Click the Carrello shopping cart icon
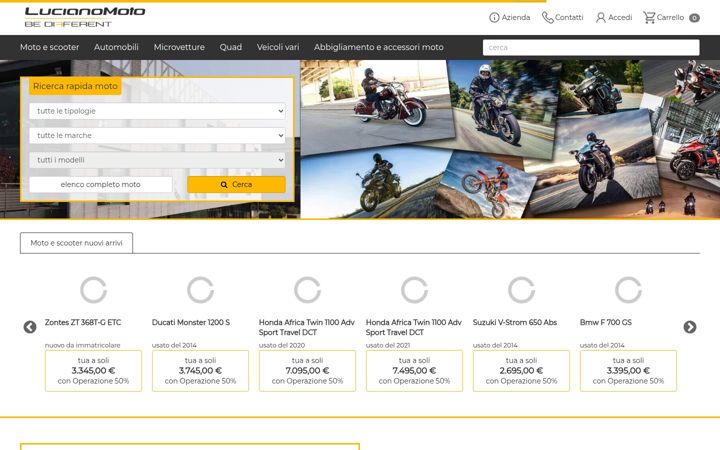720x450 pixels. pyautogui.click(x=649, y=17)
